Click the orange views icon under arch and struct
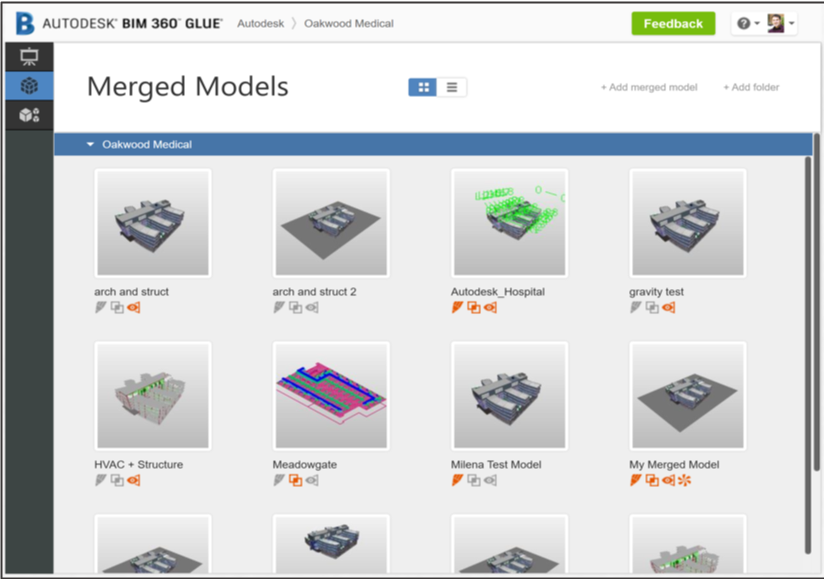Image resolution: width=824 pixels, height=579 pixels. tap(133, 307)
